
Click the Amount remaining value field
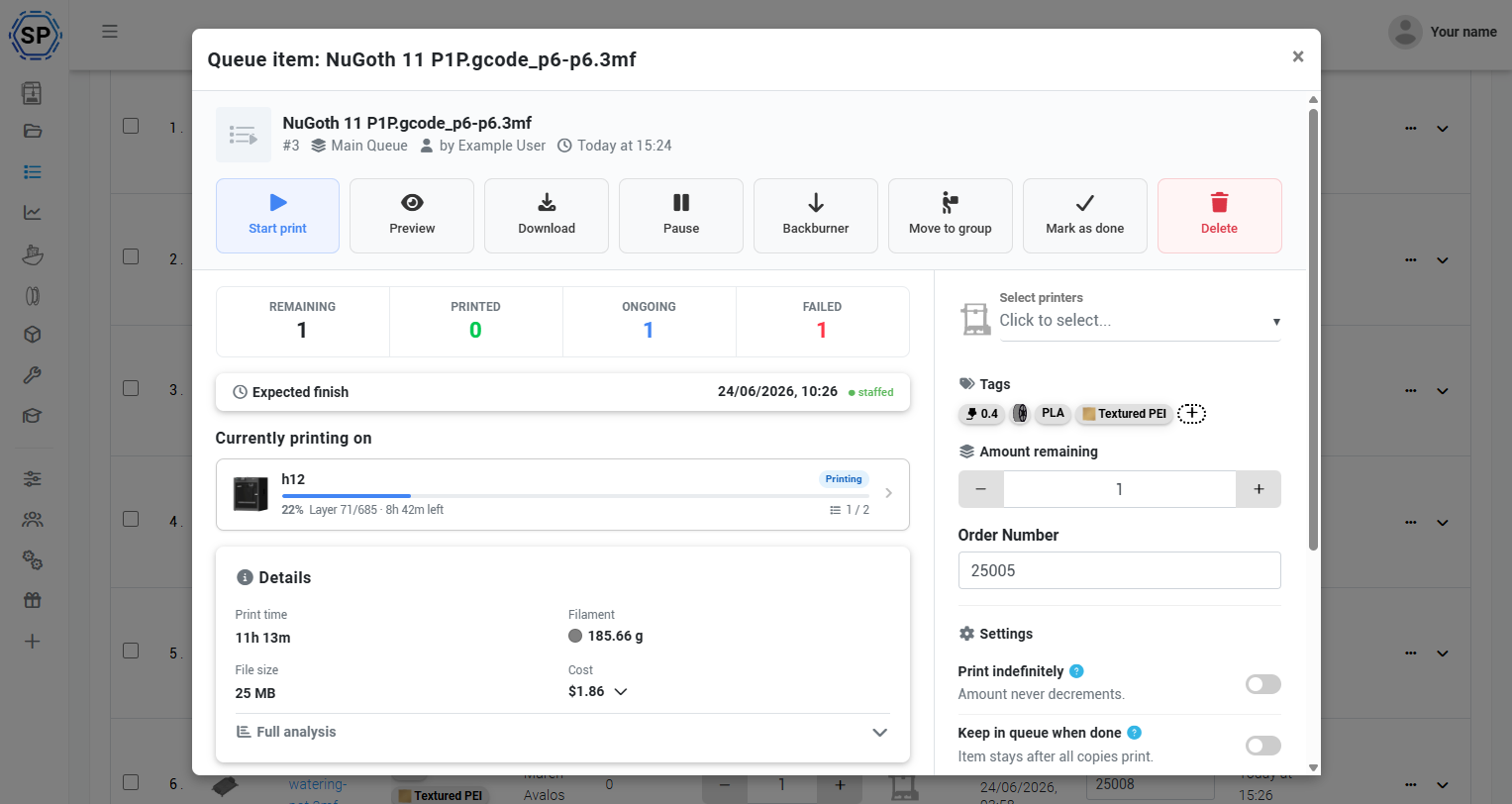1120,489
